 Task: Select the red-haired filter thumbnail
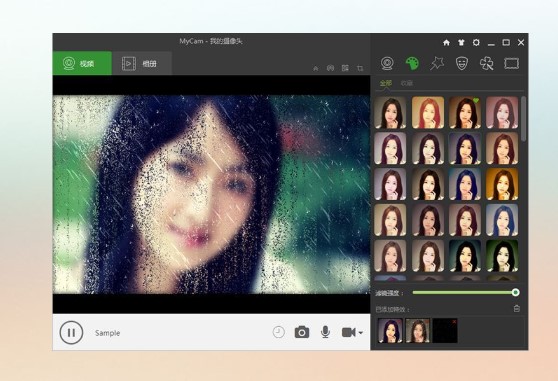pyautogui.click(x=428, y=112)
